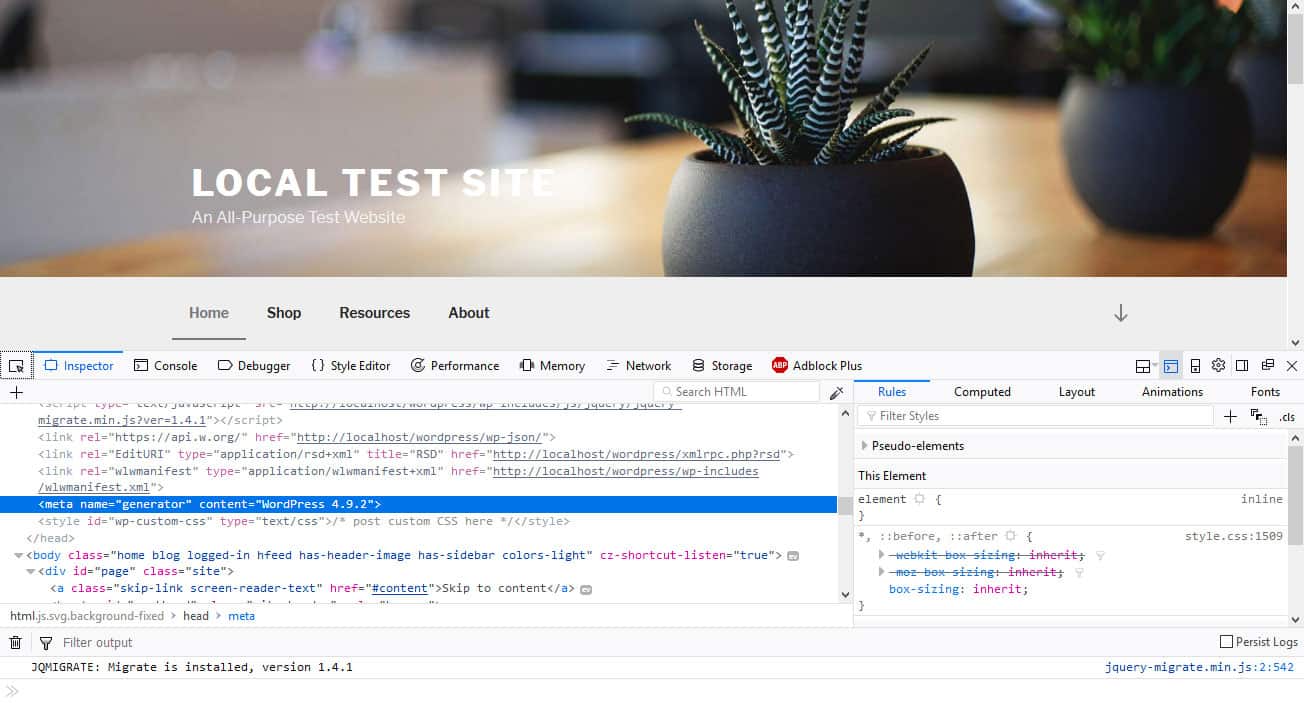1304x703 pixels.
Task: Click the eyedropper color picker icon
Action: point(836,393)
